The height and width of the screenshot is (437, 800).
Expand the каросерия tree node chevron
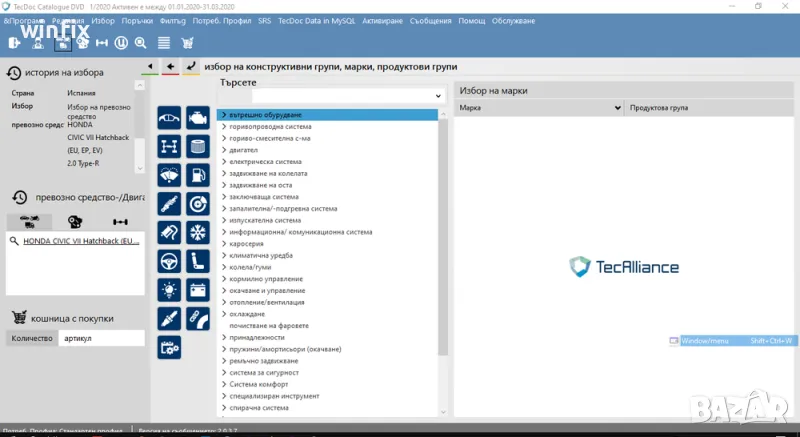pos(224,244)
